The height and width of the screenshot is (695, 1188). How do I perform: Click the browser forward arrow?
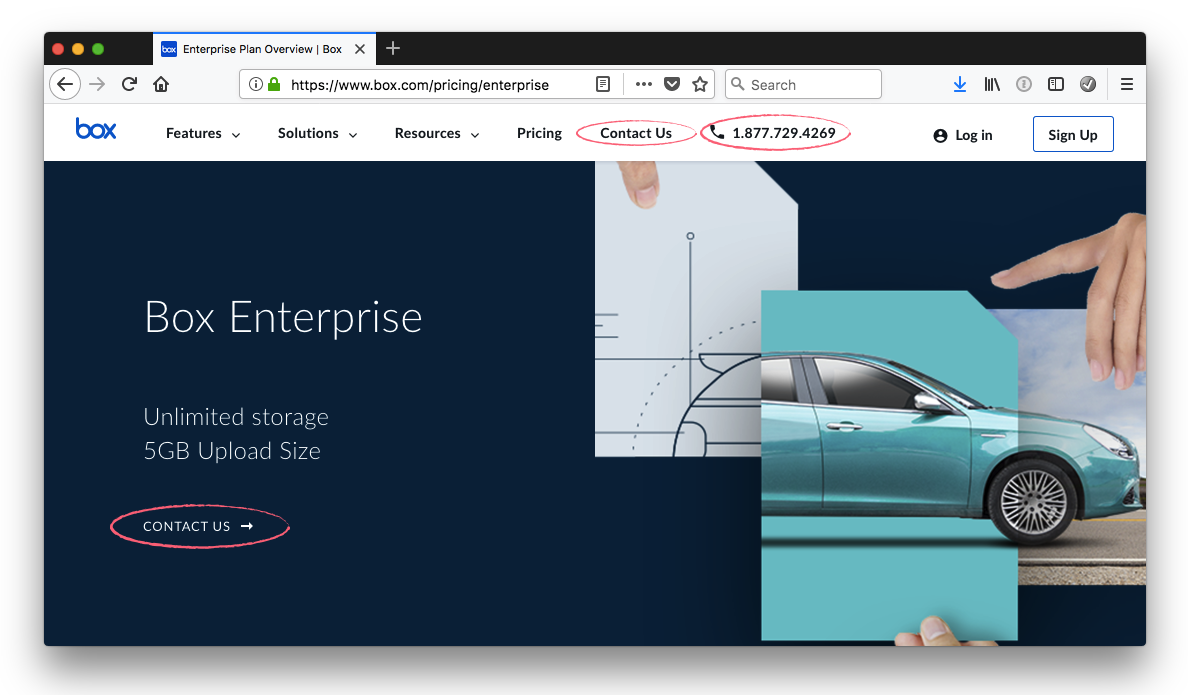tap(97, 84)
